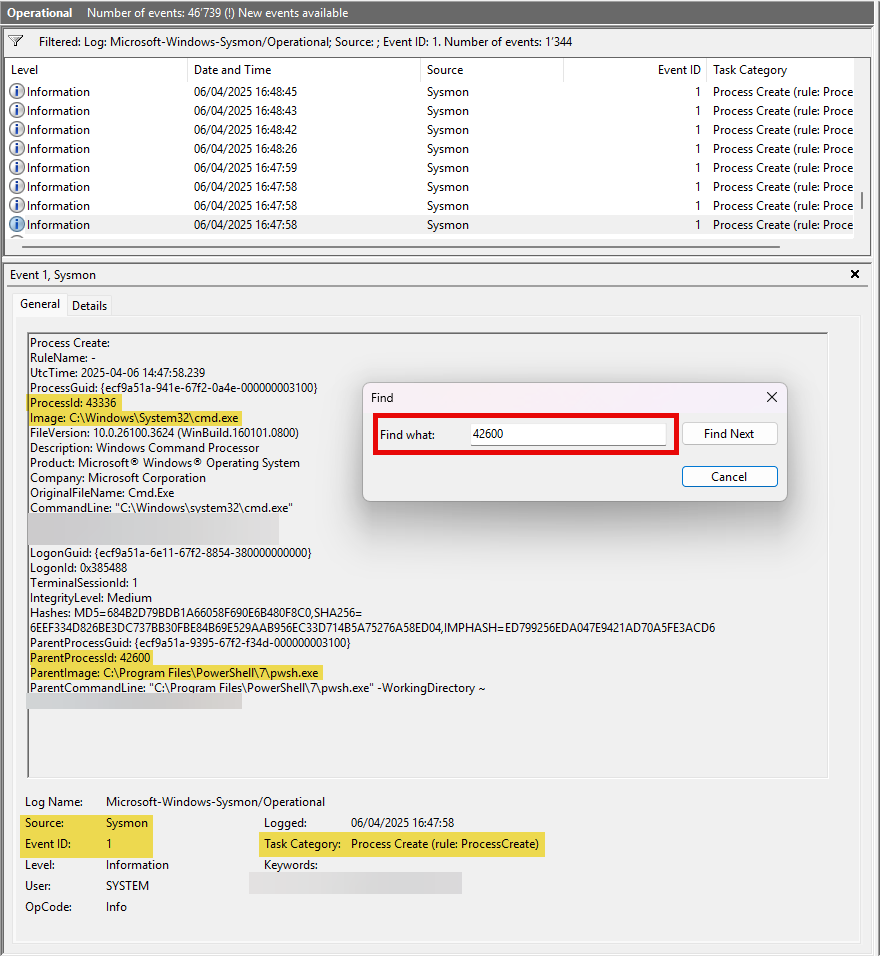
Task: Select the event row timestamped 06/04/2025 16:48:43
Action: click(x=300, y=110)
